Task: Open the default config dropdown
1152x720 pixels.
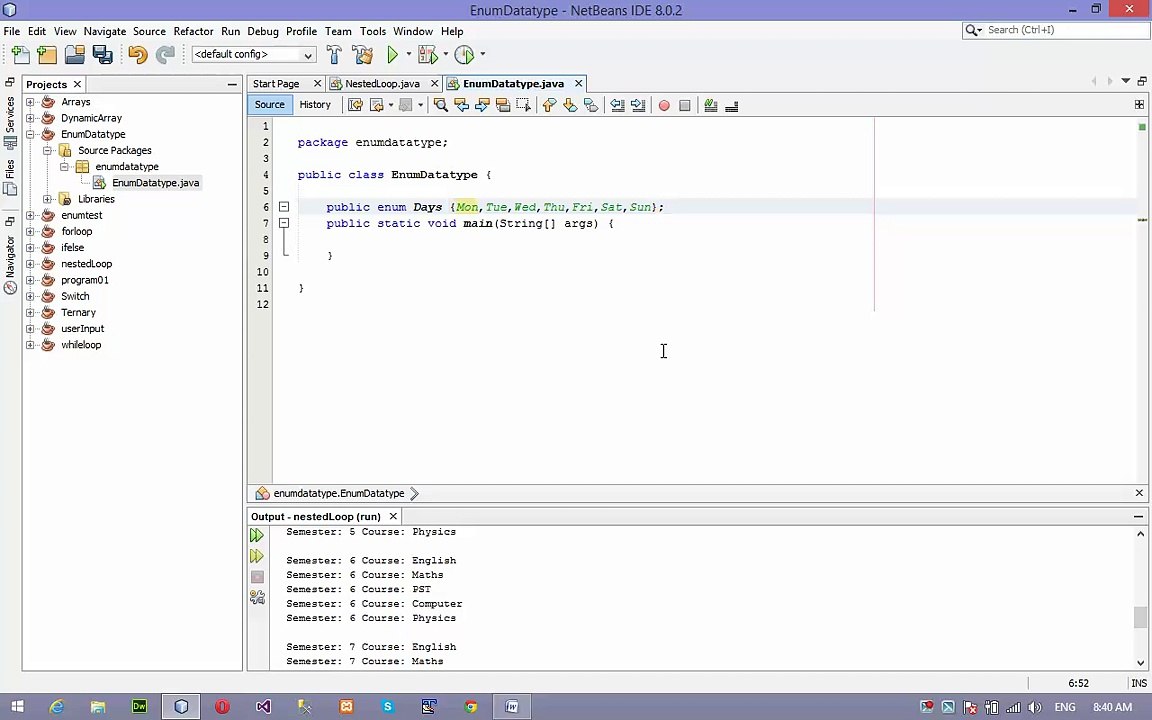Action: [x=253, y=54]
